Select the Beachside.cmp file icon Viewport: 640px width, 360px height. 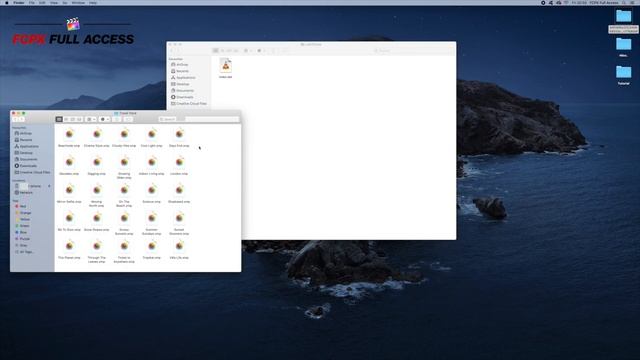[69, 134]
